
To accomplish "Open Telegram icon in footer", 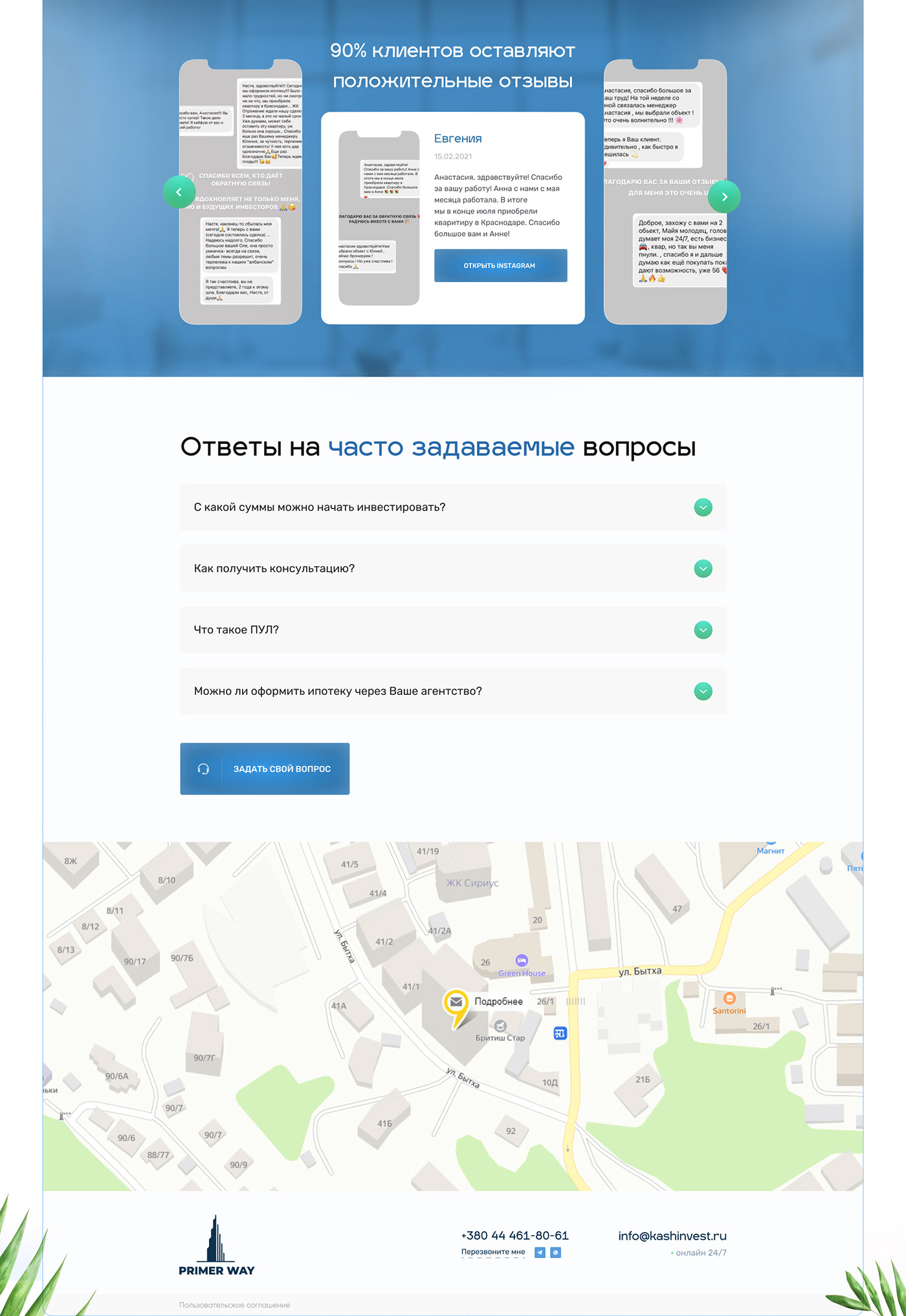I will (540, 1253).
